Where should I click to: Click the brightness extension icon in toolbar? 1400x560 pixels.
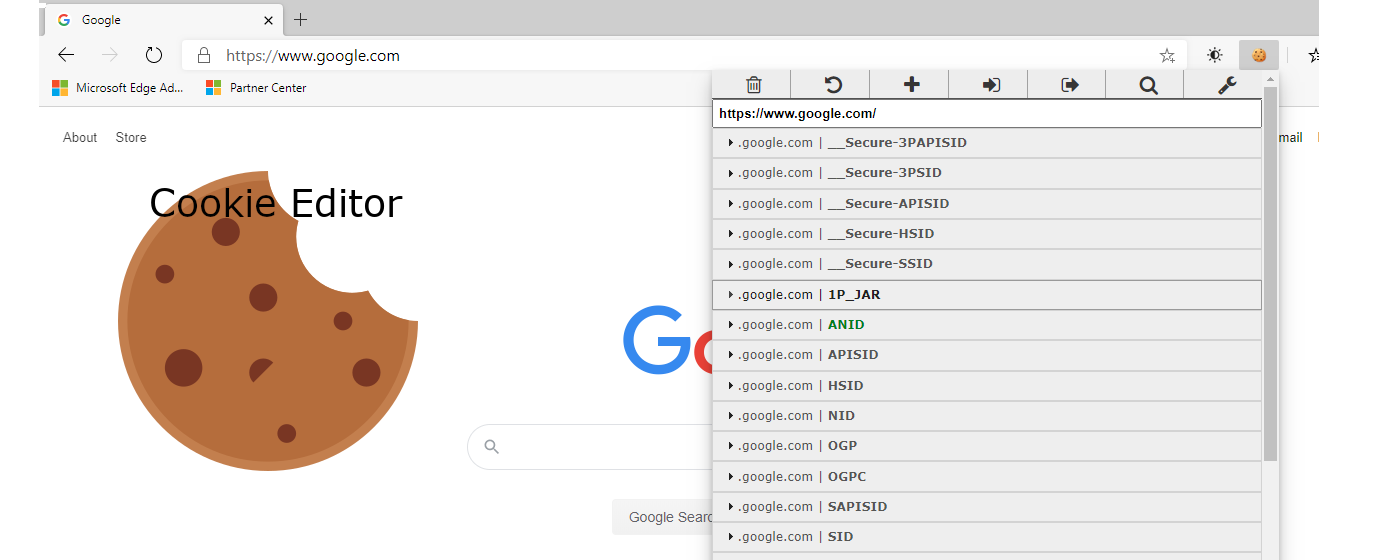coord(1214,55)
